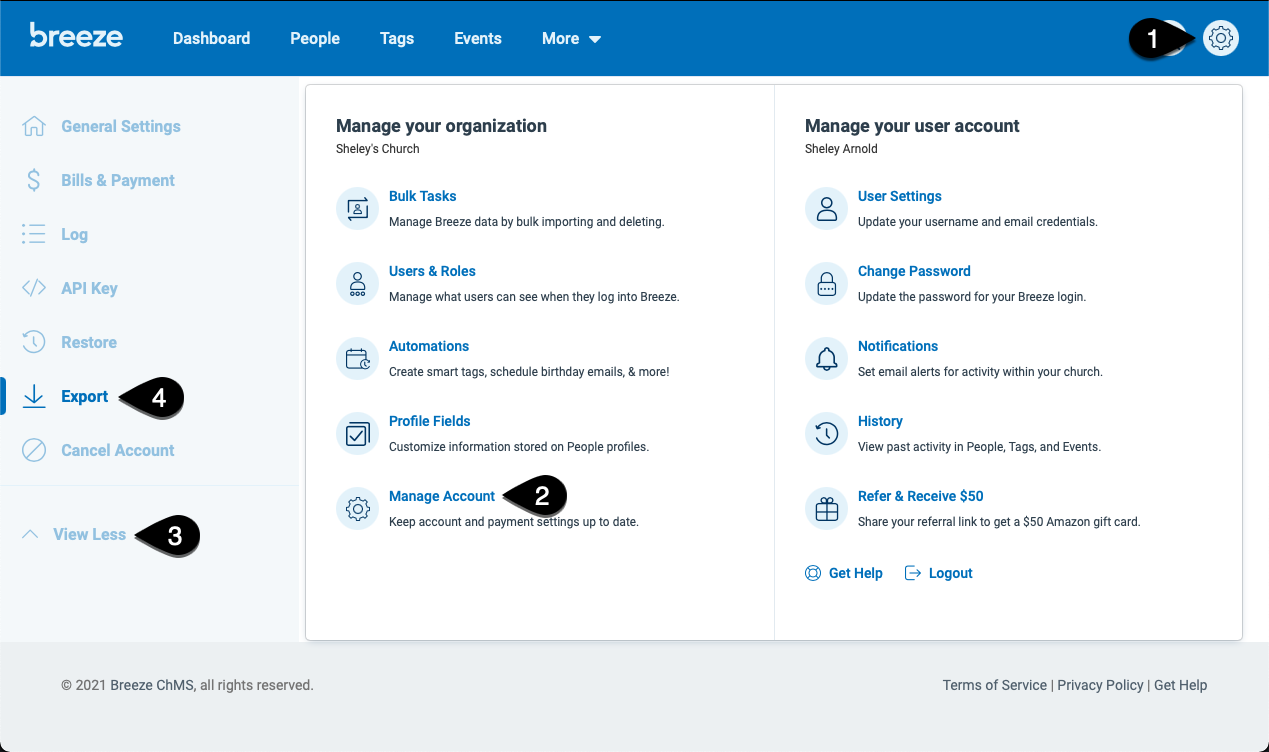This screenshot has height=752, width=1269.
Task: Click the Export download icon
Action: pyautogui.click(x=34, y=396)
